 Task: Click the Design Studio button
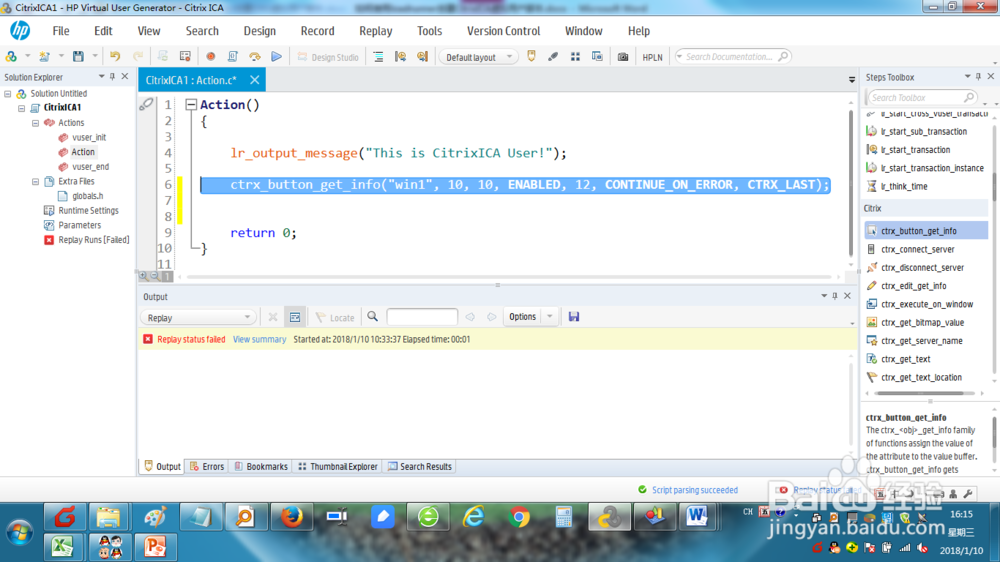[x=328, y=57]
